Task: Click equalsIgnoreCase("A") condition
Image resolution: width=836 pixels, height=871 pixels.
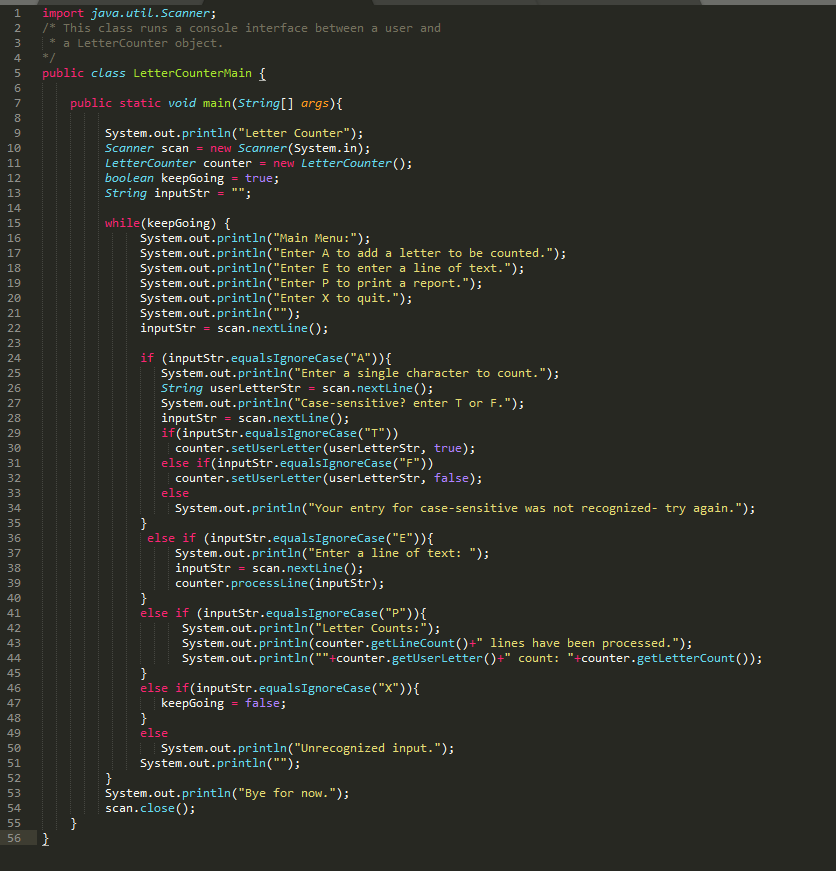Action: [x=304, y=358]
